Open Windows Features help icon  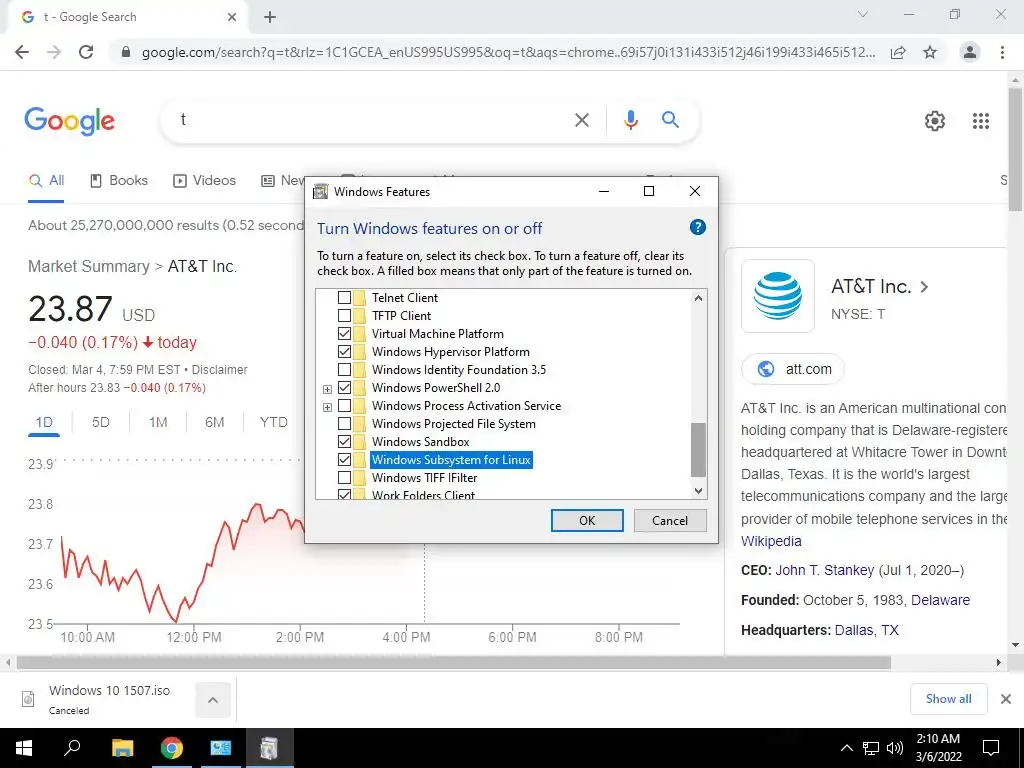(x=697, y=227)
